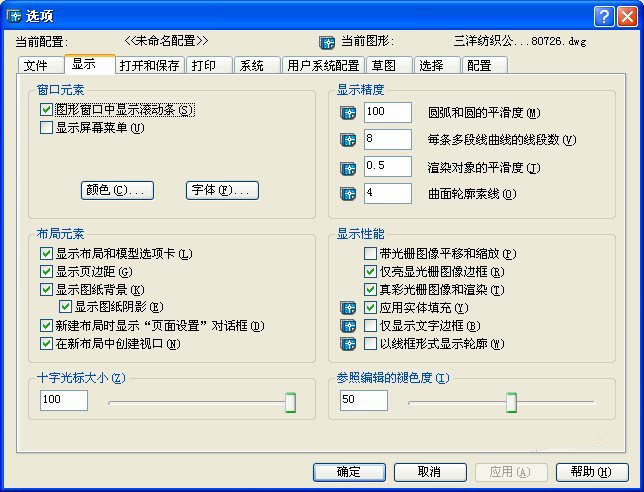Toggle 真彩光栅图像和渲染 checkbox
644x492 pixels.
[x=370, y=290]
